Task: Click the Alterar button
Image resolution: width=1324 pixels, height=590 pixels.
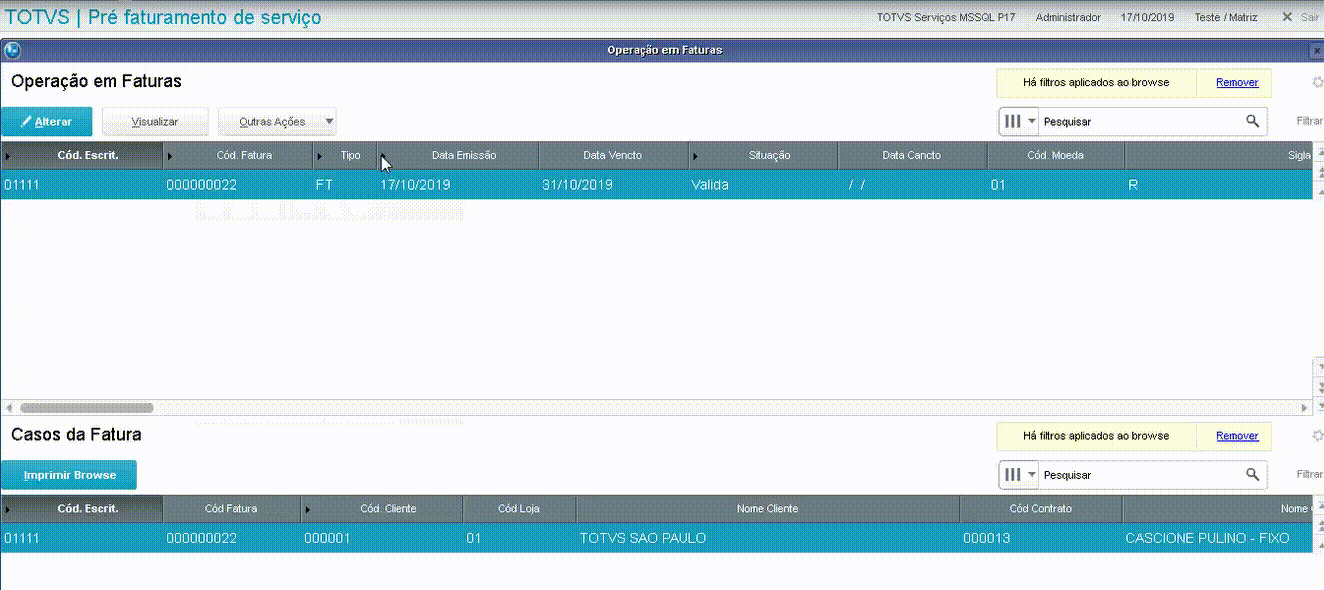Action: point(46,122)
